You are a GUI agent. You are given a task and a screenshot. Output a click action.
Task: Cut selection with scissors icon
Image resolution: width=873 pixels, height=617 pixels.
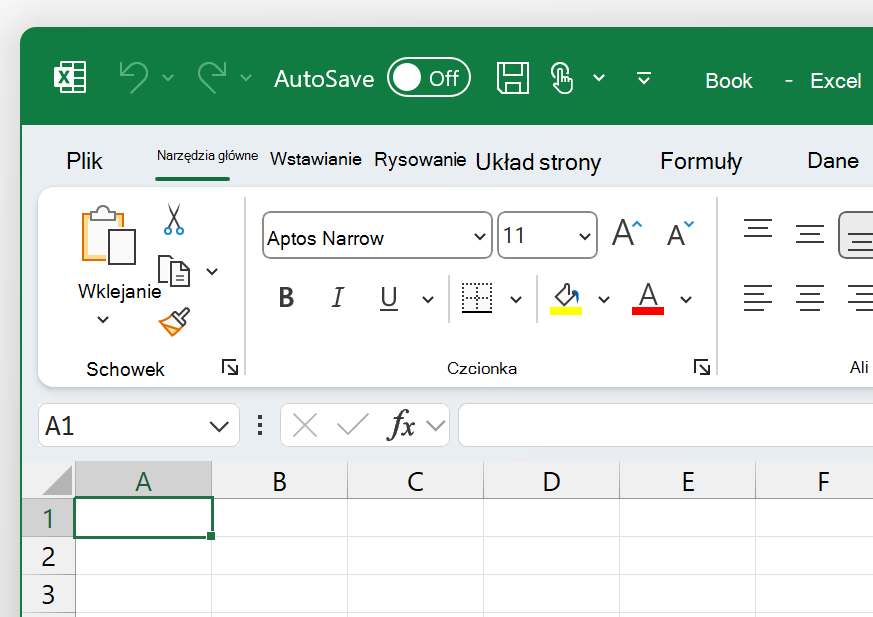pos(174,219)
